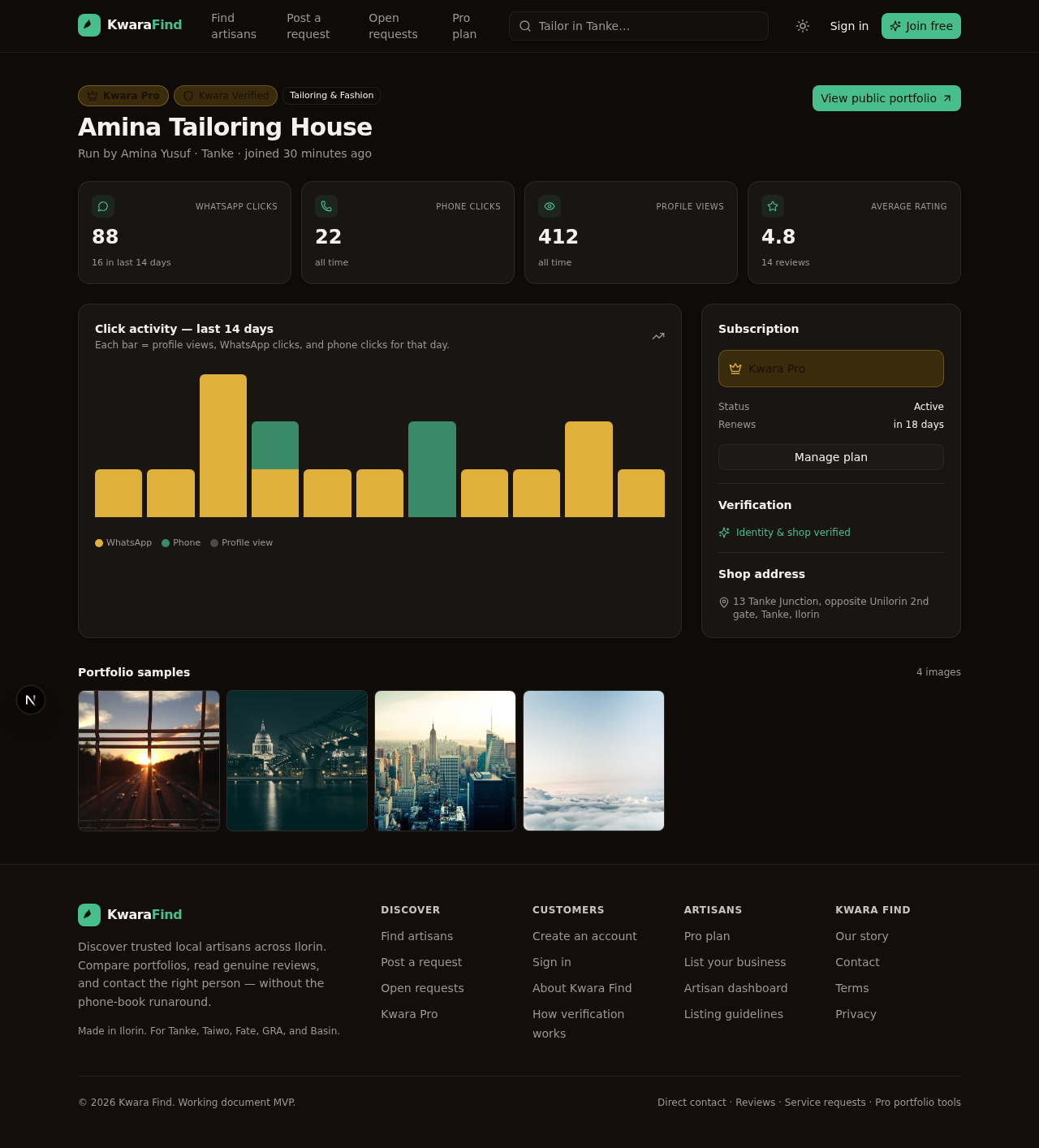Click the Profile views eye icon

(550, 206)
